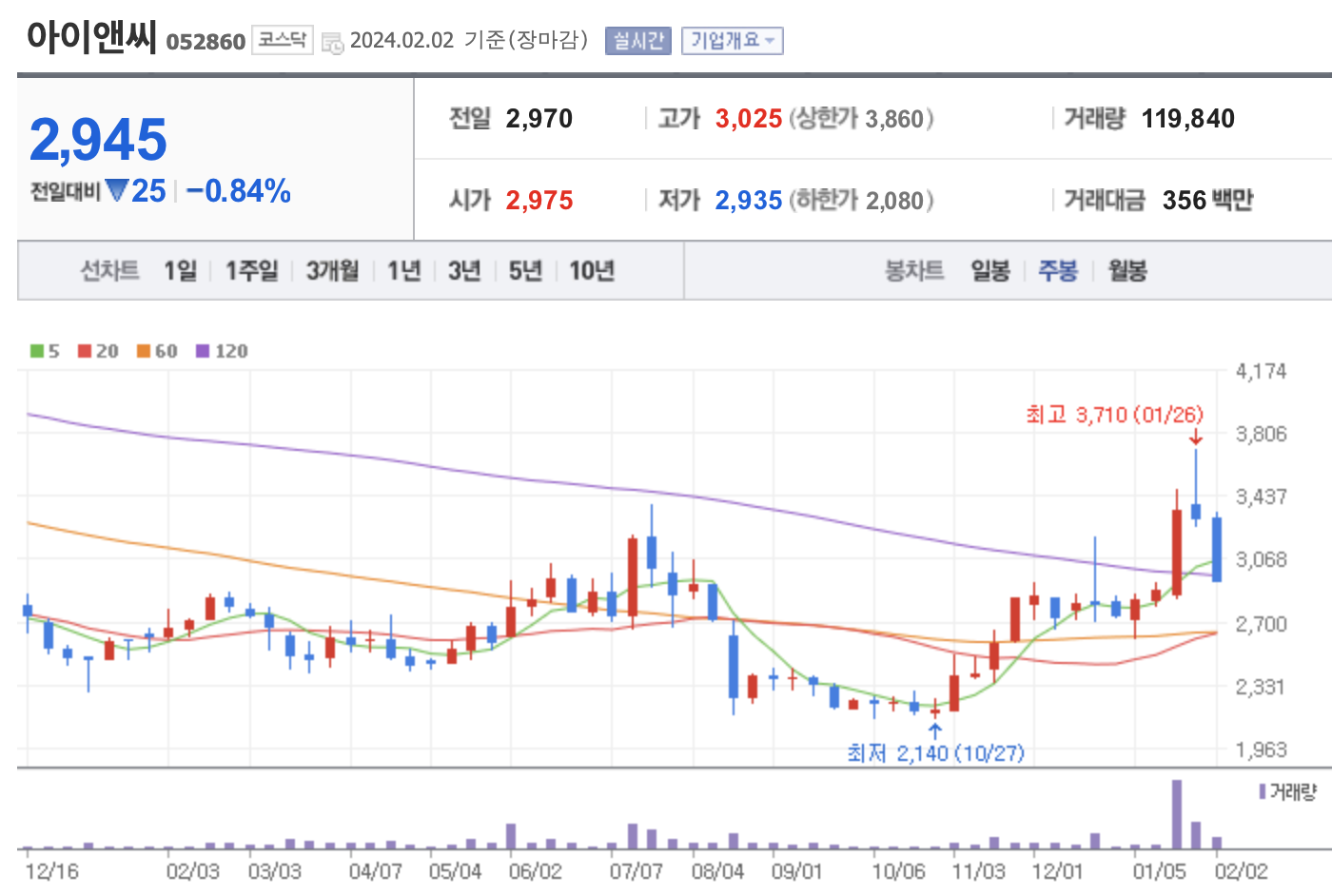Click the 07/07 date axis label

click(x=637, y=872)
